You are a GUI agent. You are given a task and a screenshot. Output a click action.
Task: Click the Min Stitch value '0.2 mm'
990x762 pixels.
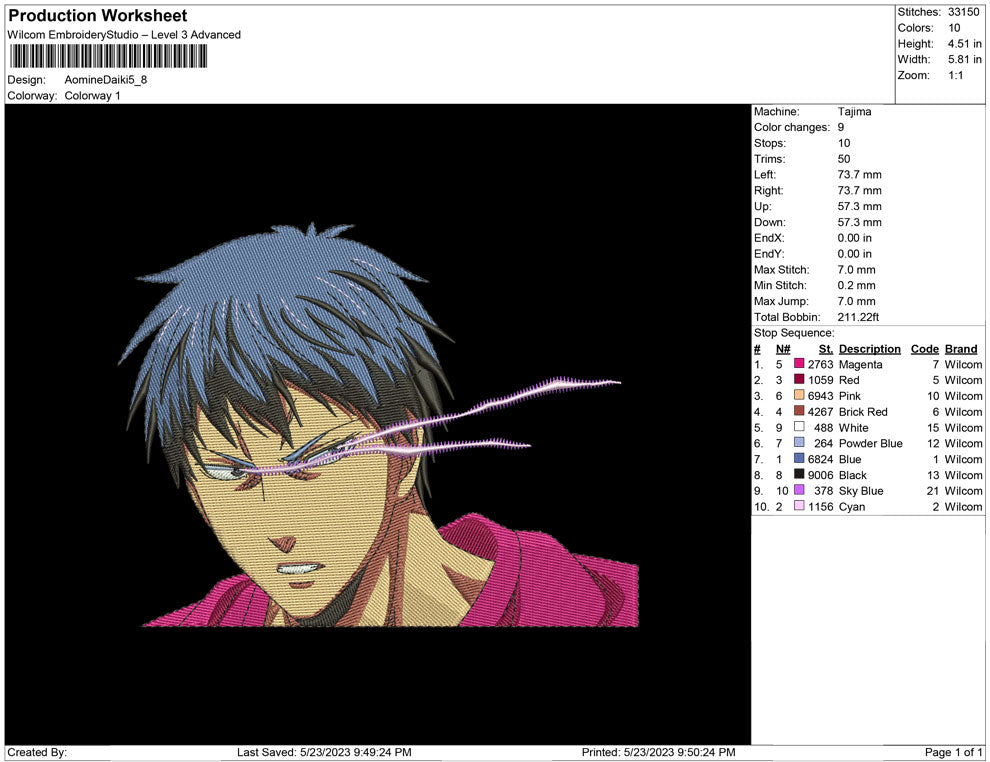pyautogui.click(x=856, y=285)
